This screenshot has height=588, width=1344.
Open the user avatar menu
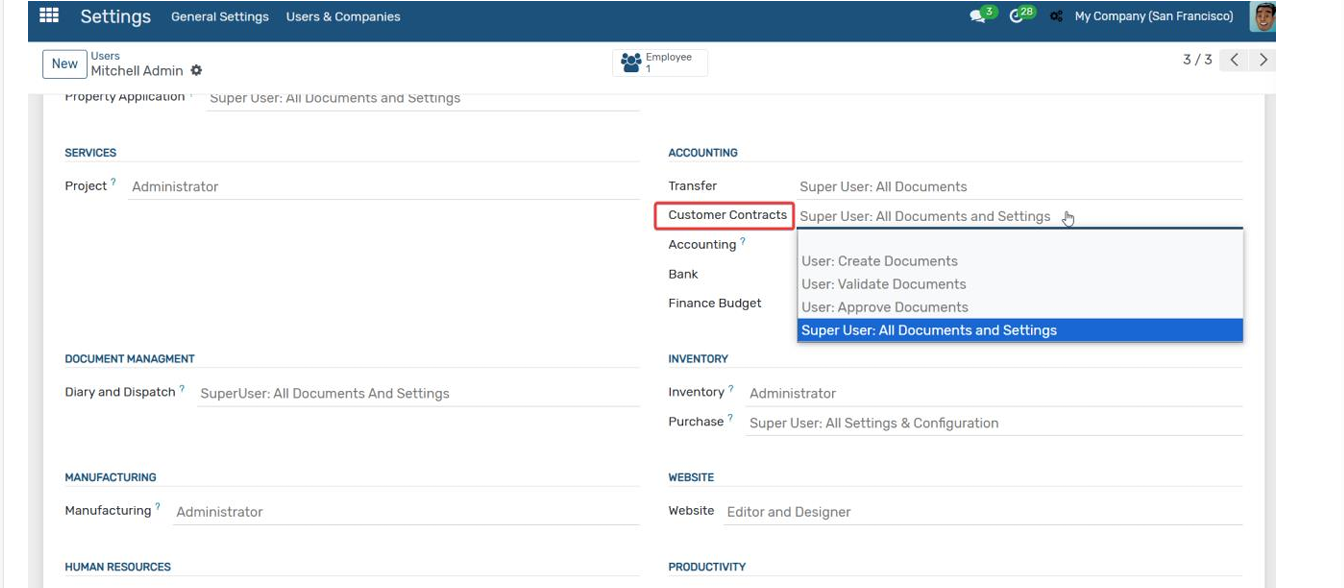tap(1263, 16)
